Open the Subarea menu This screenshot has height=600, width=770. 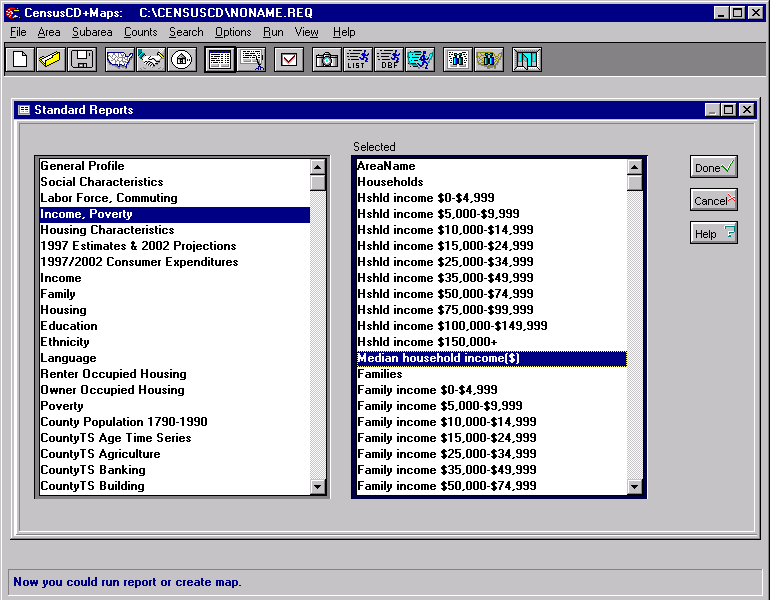point(92,32)
